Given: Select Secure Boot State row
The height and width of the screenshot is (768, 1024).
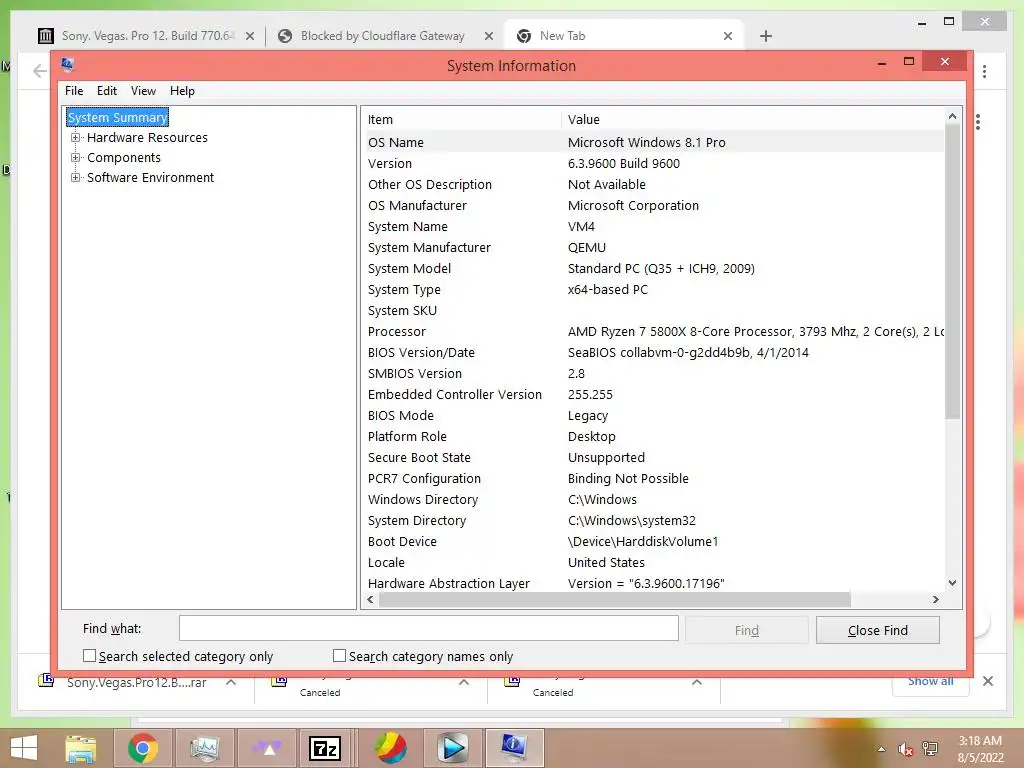Looking at the screenshot, I should pos(653,458).
